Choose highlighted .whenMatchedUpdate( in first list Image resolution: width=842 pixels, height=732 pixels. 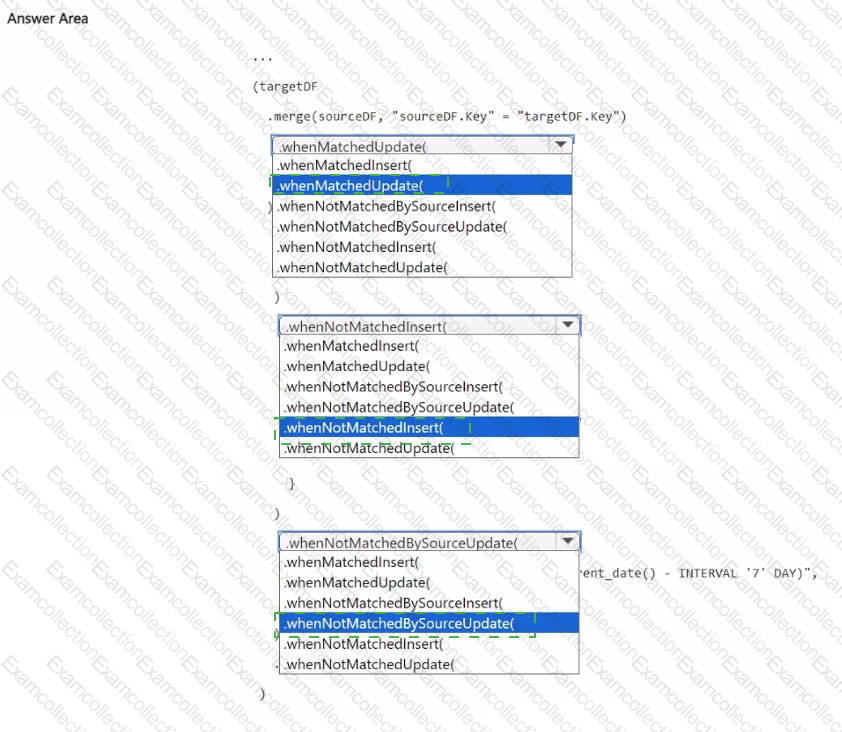(422, 186)
